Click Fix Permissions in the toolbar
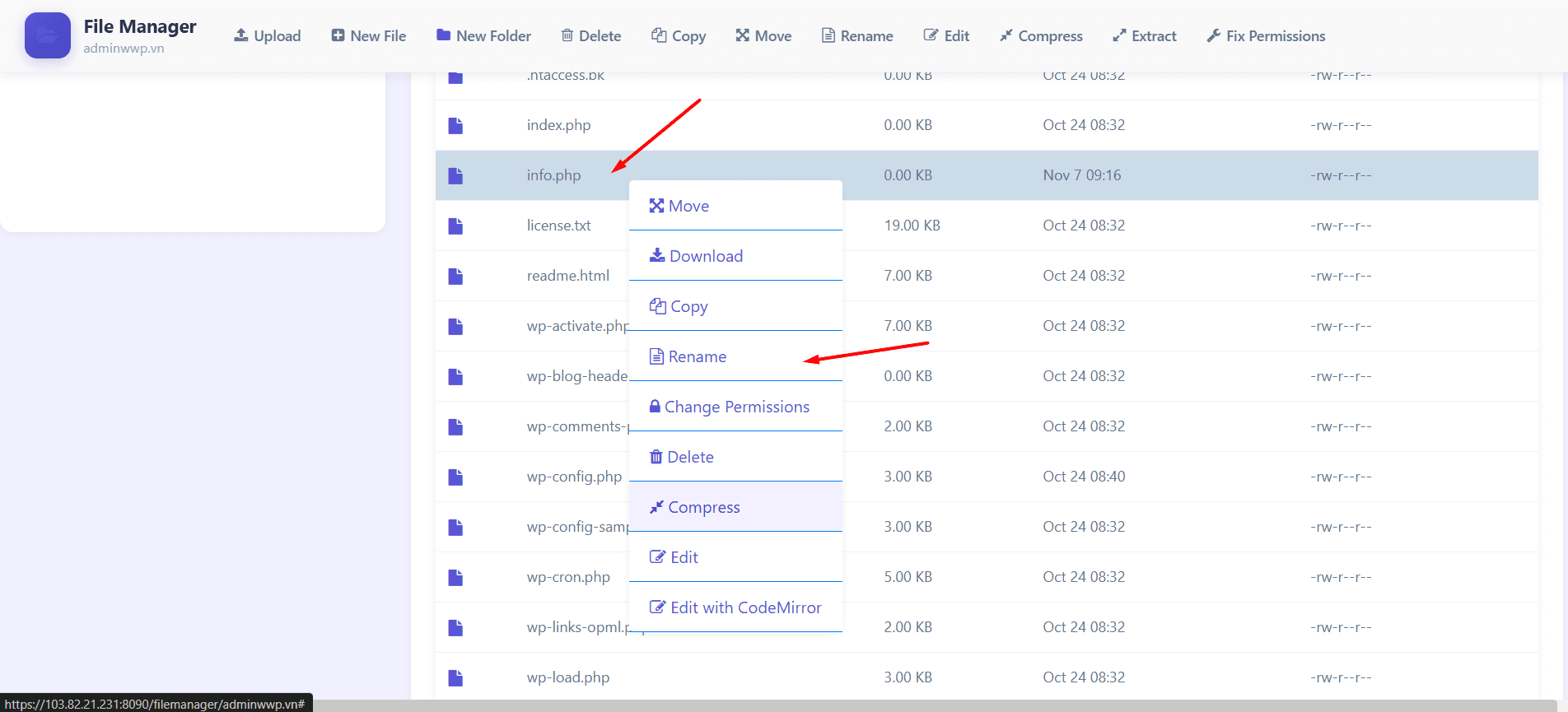The width and height of the screenshot is (1568, 712). click(1266, 36)
